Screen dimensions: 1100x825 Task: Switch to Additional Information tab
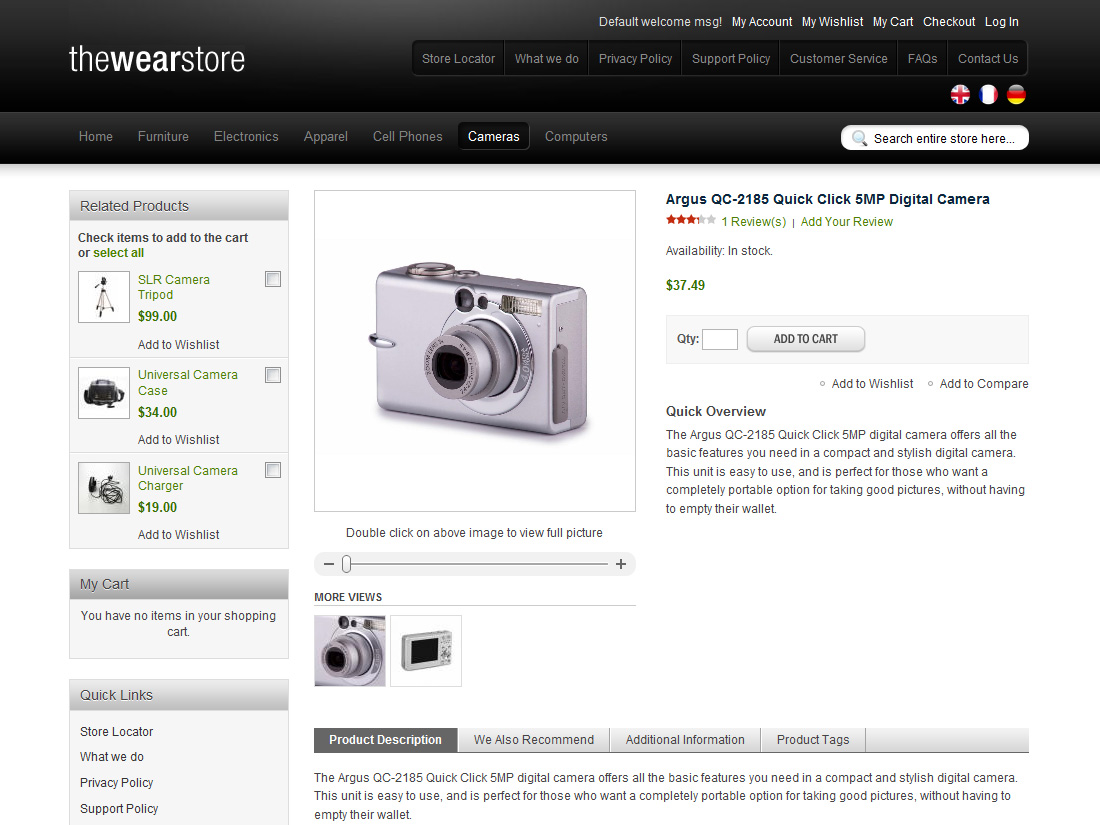685,740
